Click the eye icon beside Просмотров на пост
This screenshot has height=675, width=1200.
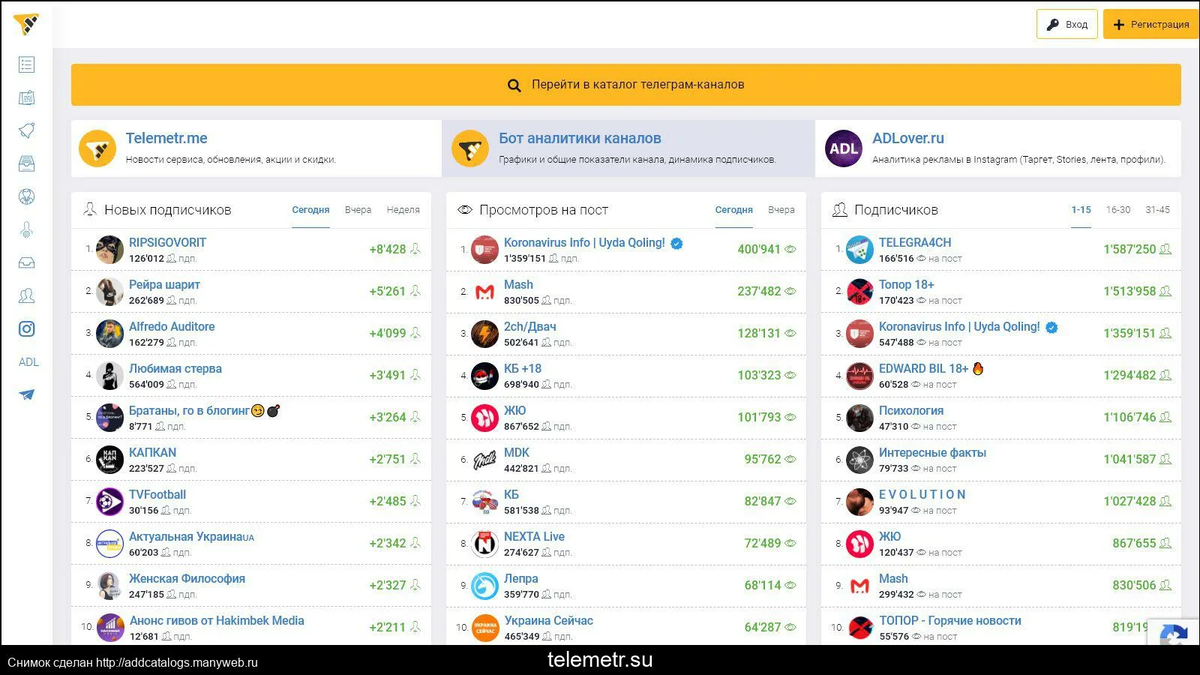[x=465, y=210]
